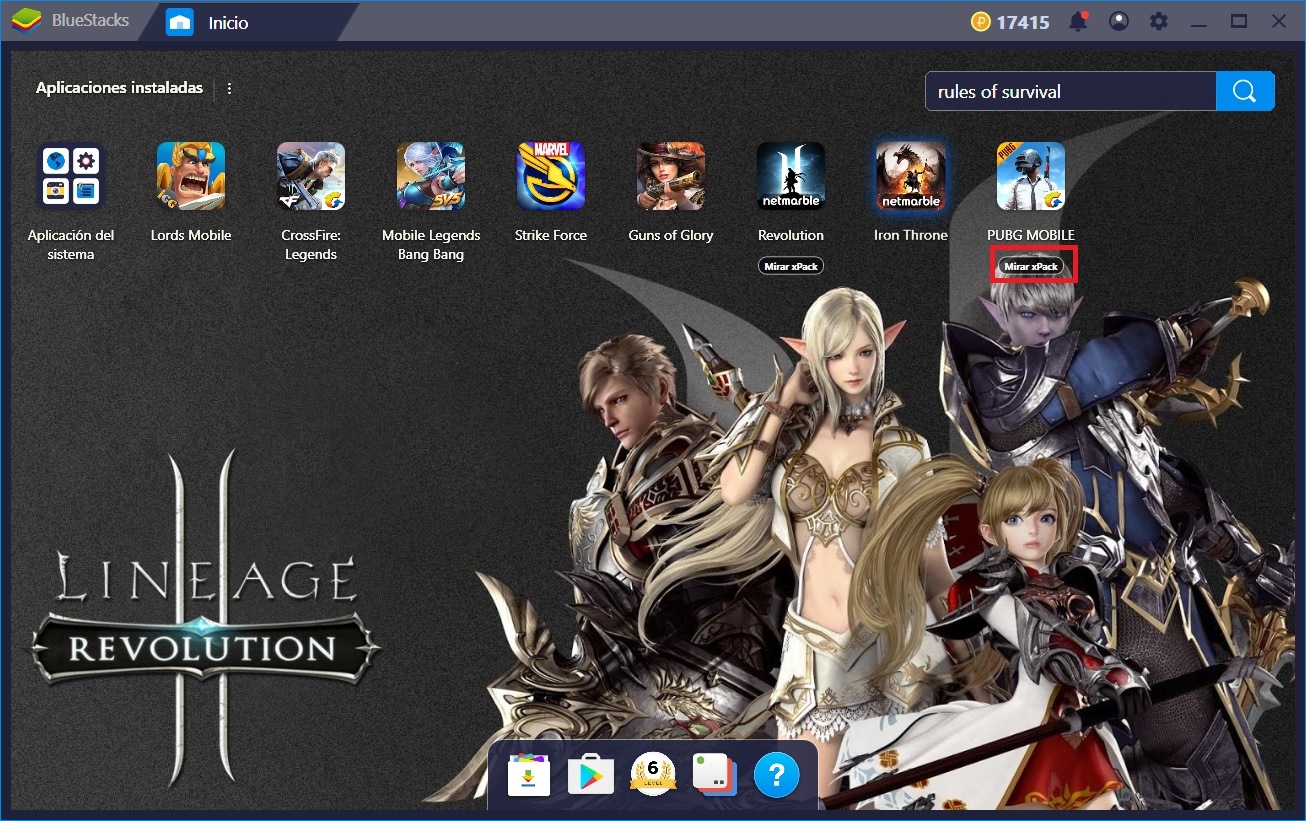Click the blue search magnifier button
Viewport: 1306px width, 821px height.
pos(1245,91)
